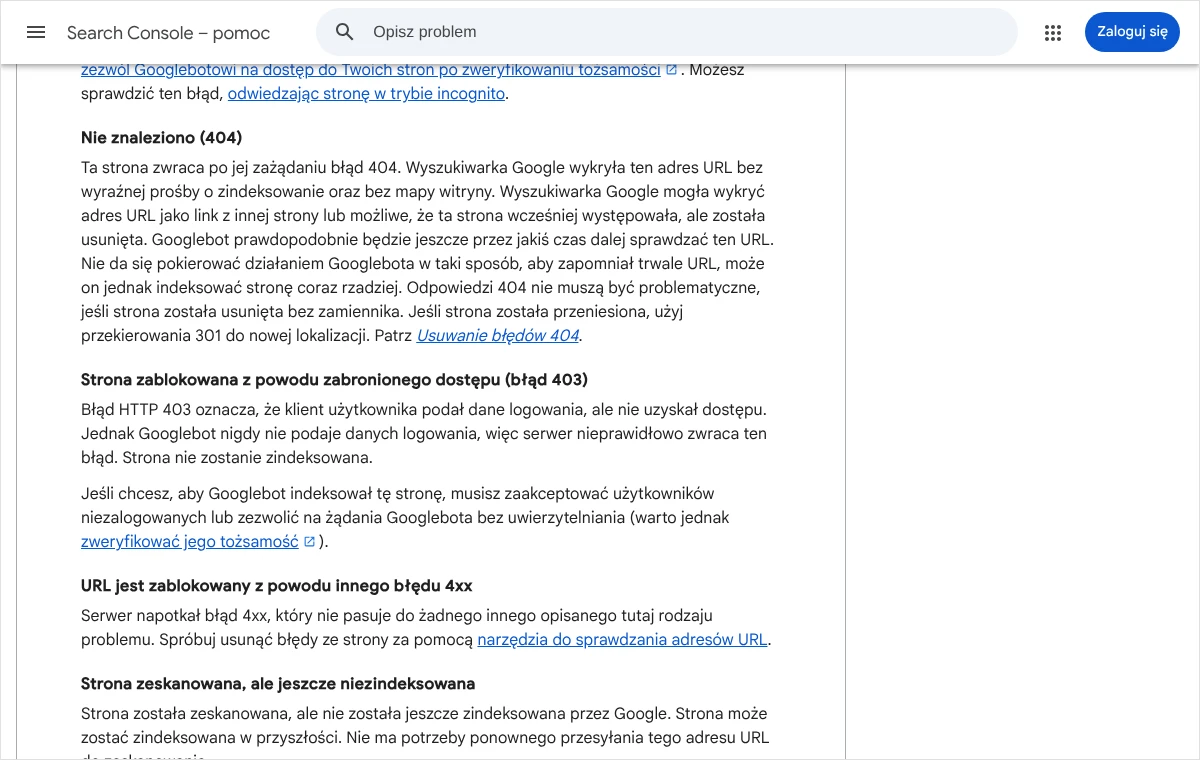Click paragraph starting 'Serwer napotkał błąd 4xx'
1200x760 pixels.
point(426,628)
